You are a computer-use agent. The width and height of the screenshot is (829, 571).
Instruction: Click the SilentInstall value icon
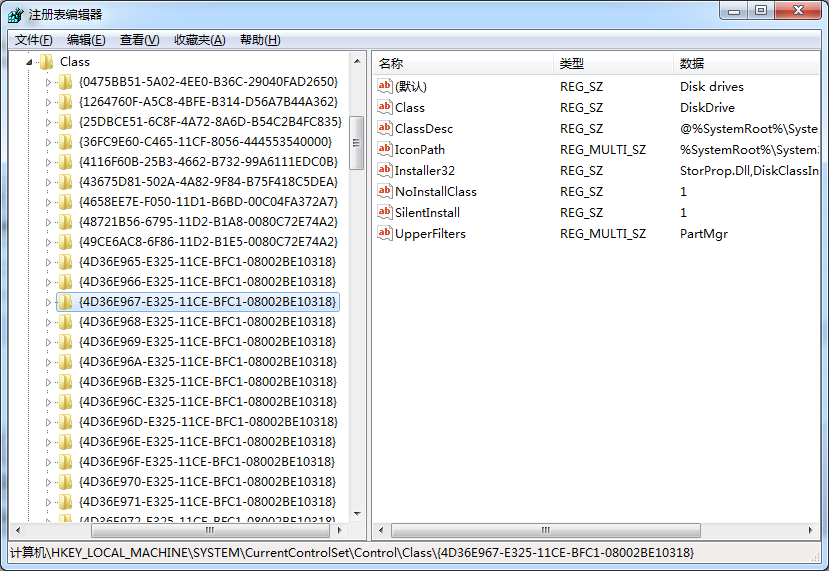coord(385,212)
